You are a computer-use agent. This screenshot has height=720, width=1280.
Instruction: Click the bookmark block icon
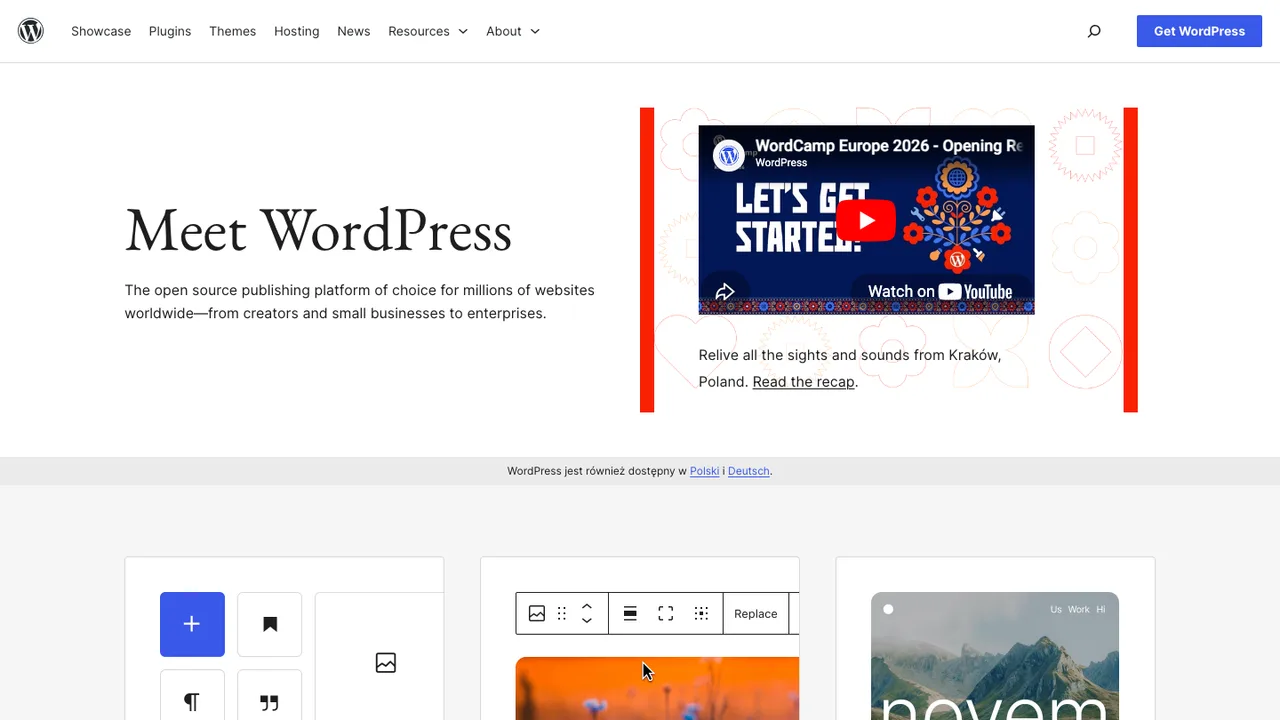270,624
